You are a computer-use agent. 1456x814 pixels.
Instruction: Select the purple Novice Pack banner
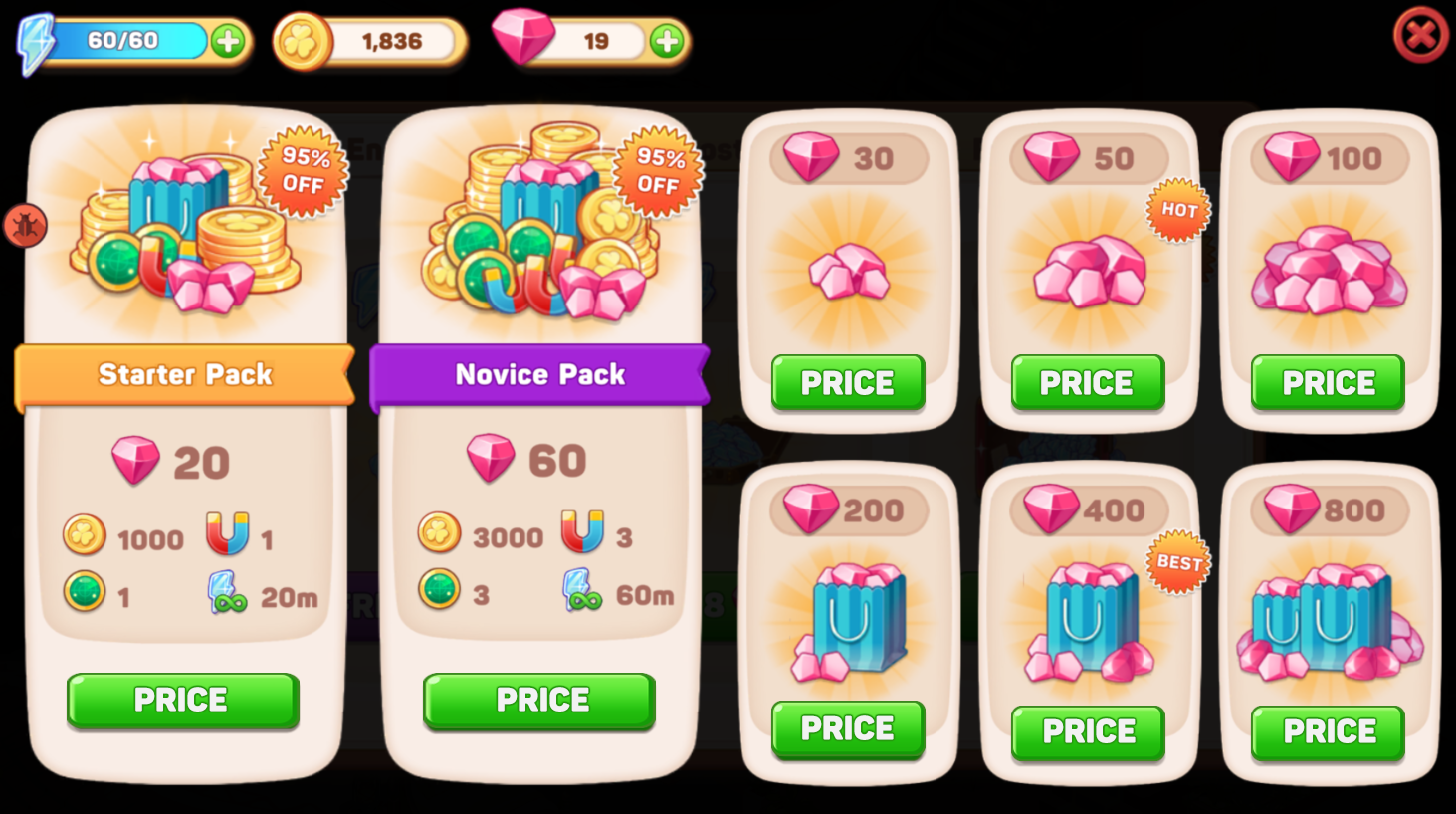pyautogui.click(x=539, y=375)
